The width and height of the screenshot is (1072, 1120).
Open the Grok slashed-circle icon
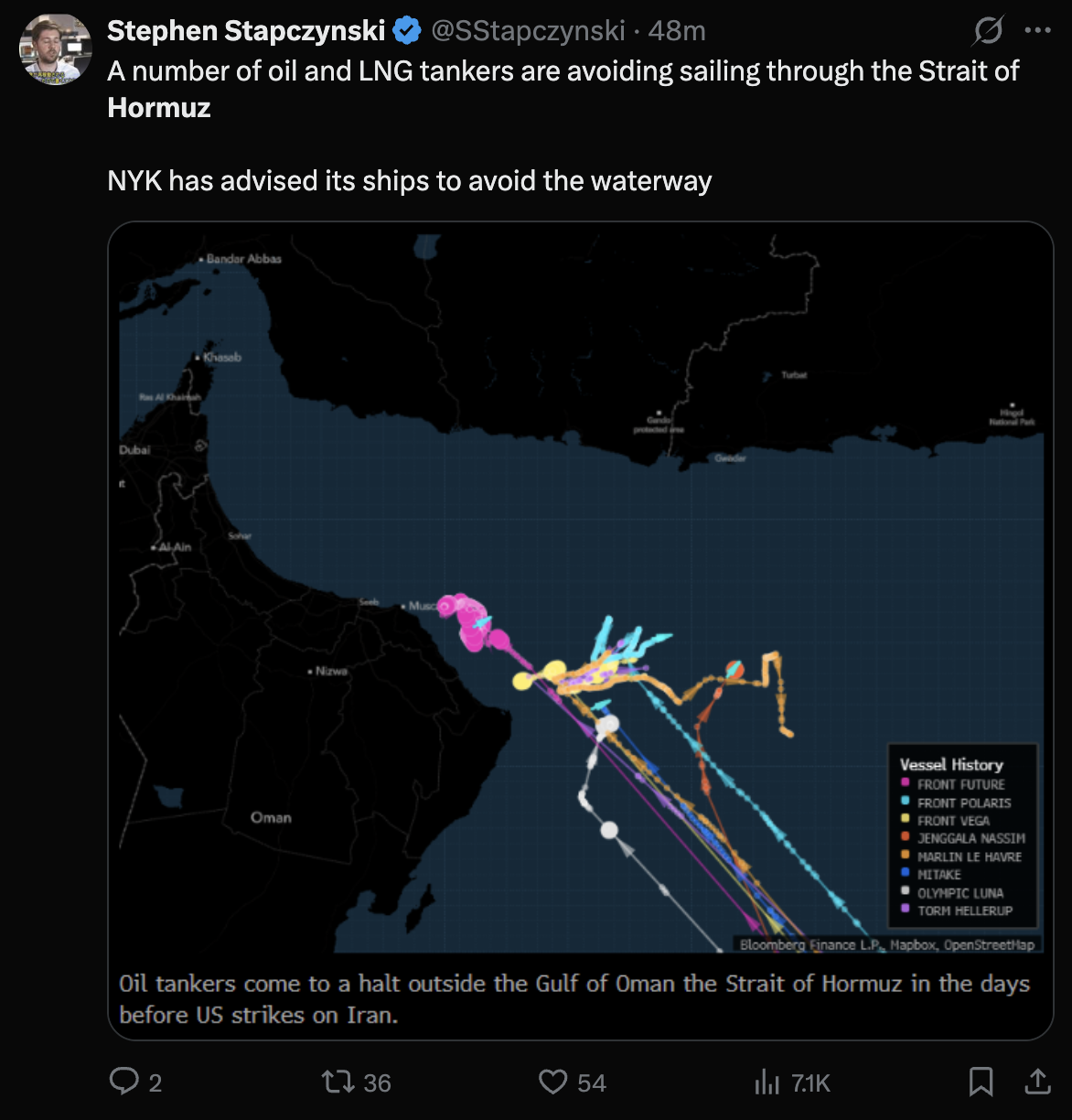click(988, 31)
